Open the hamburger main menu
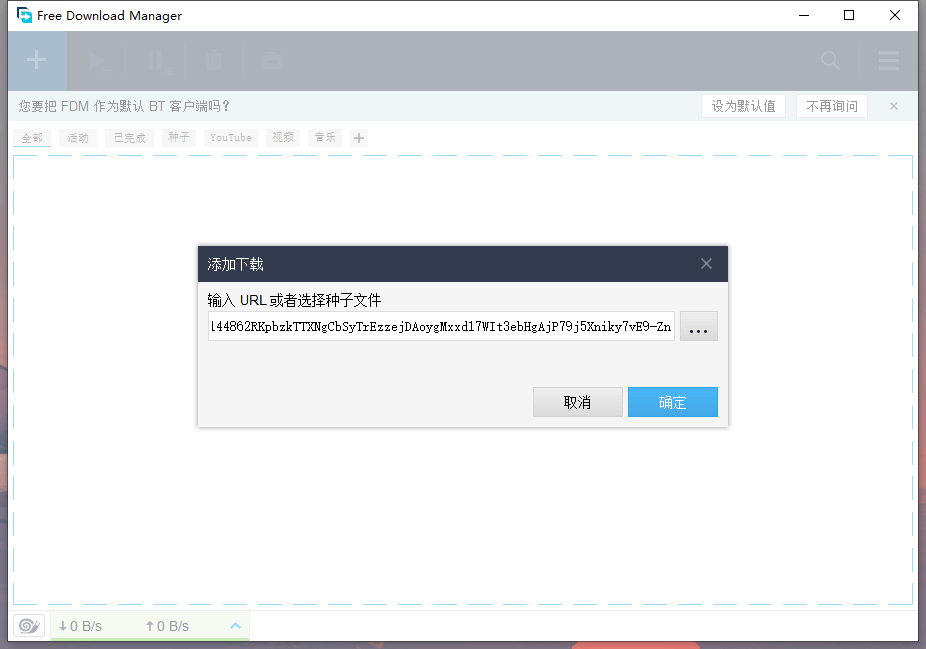Screen dimensions: 926x649 (889, 60)
